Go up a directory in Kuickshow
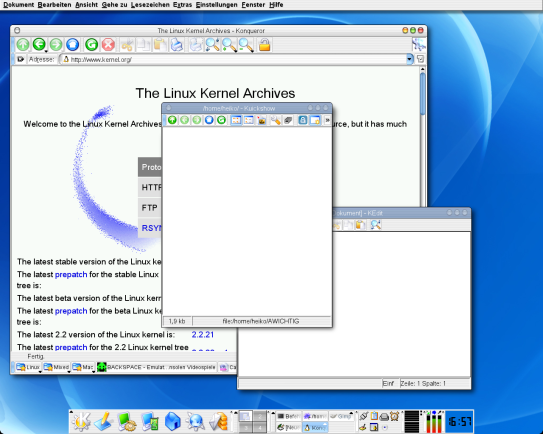The image size is (543, 434). point(172,120)
